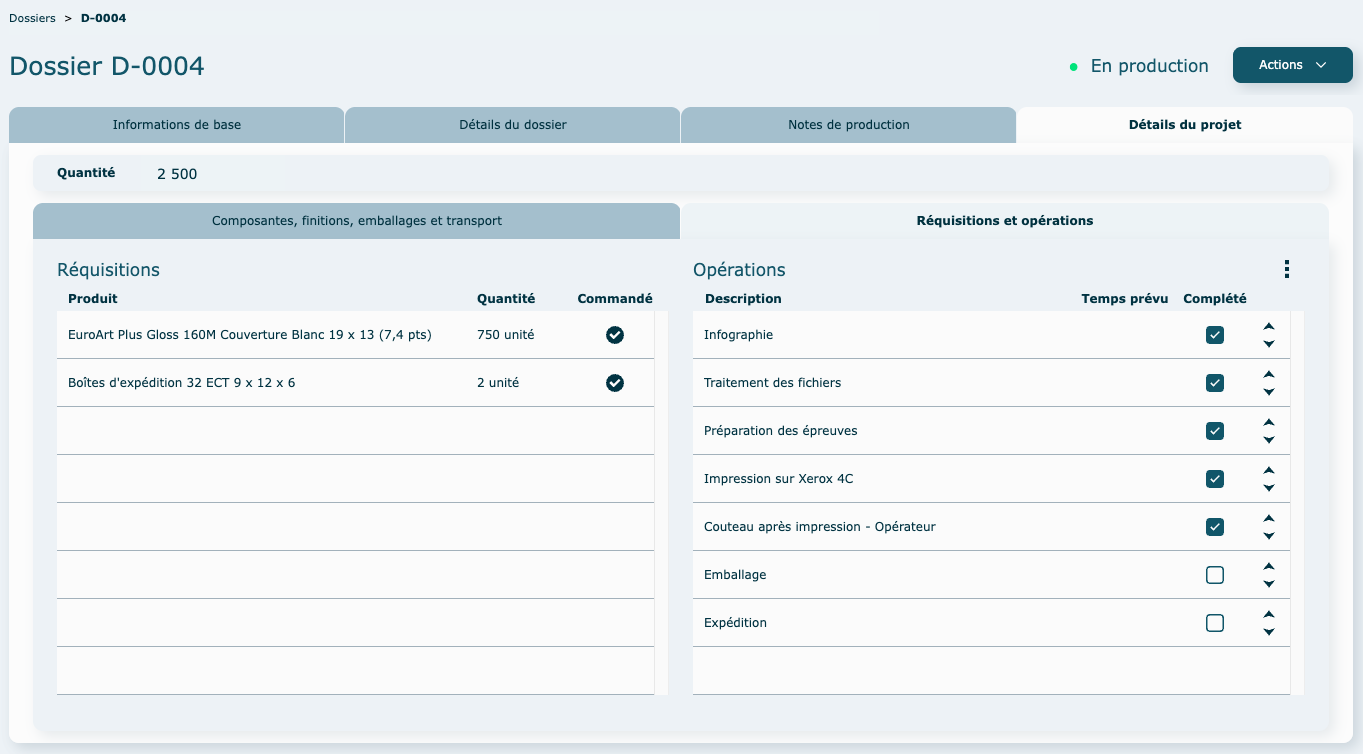Click the ordered checkmark for Boîtes d'expédition
This screenshot has width=1363, height=754.
615,383
